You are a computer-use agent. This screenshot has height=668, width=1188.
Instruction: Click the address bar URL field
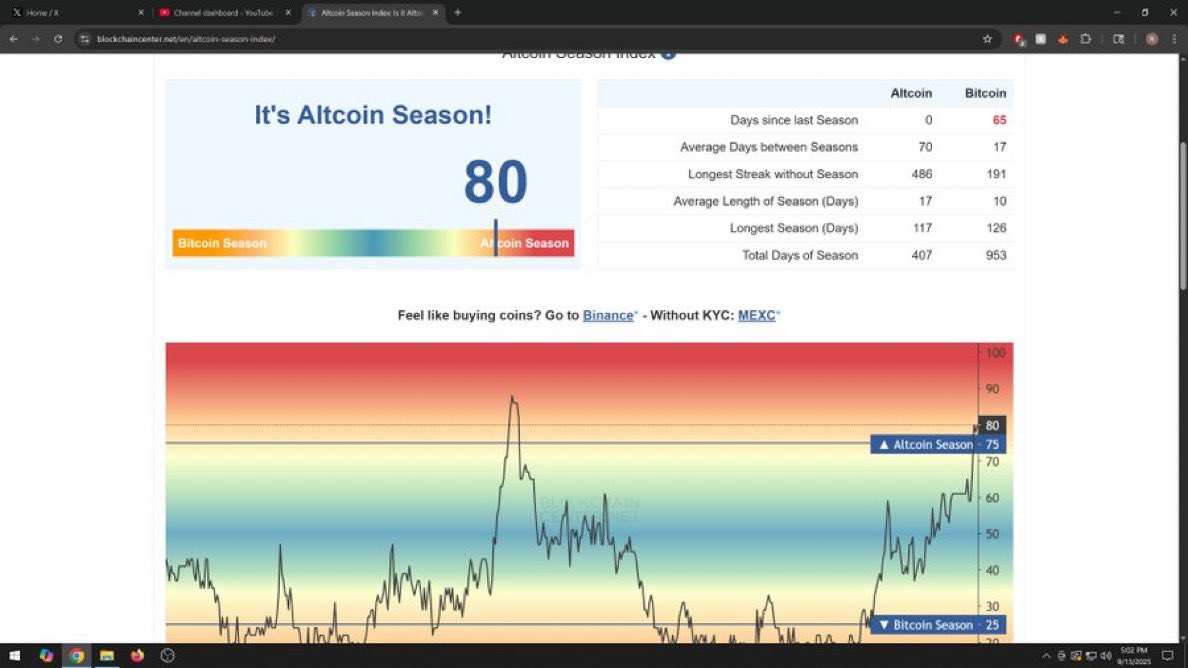[x=530, y=39]
